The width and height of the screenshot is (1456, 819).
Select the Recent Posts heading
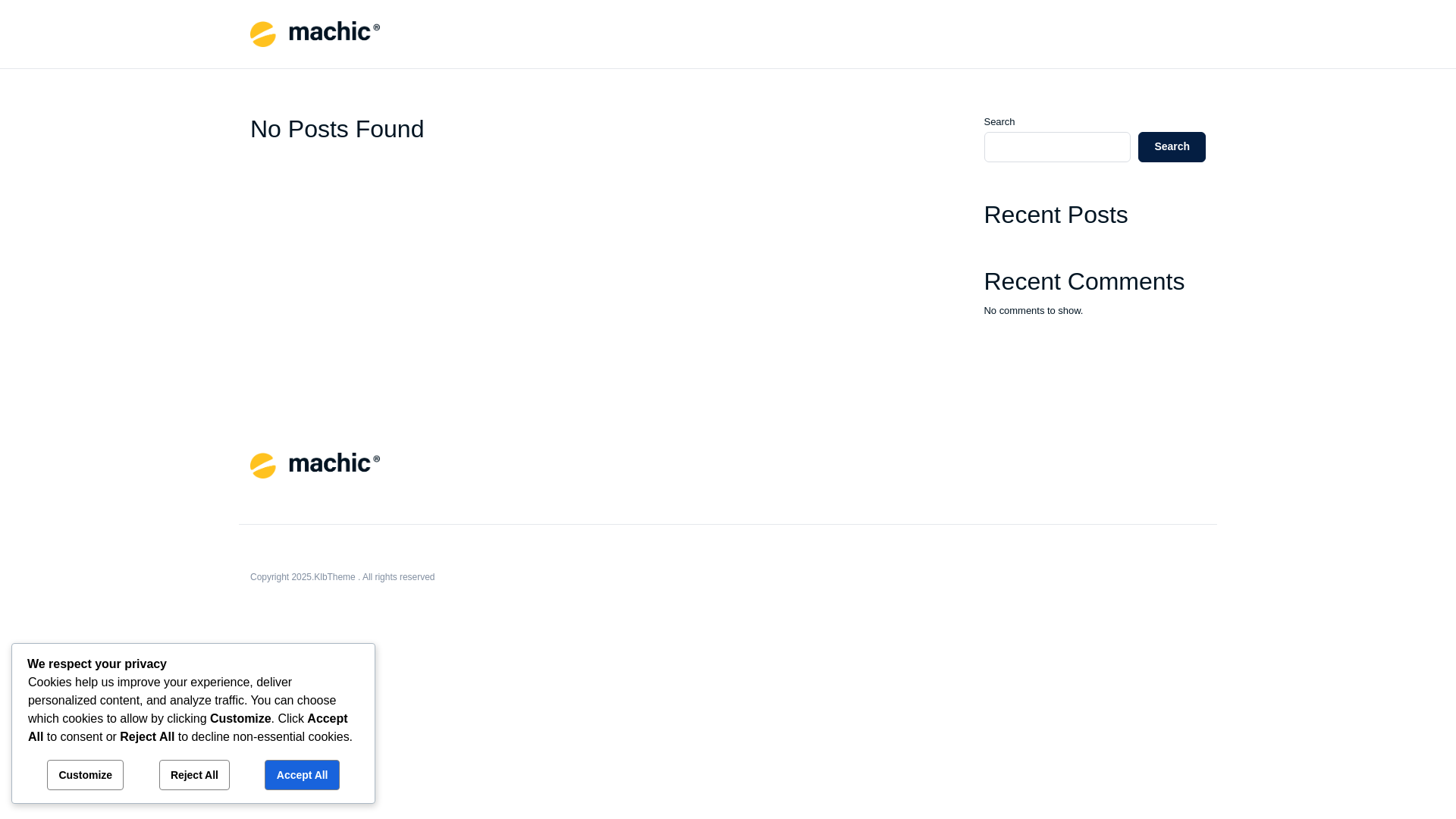pos(1056,215)
